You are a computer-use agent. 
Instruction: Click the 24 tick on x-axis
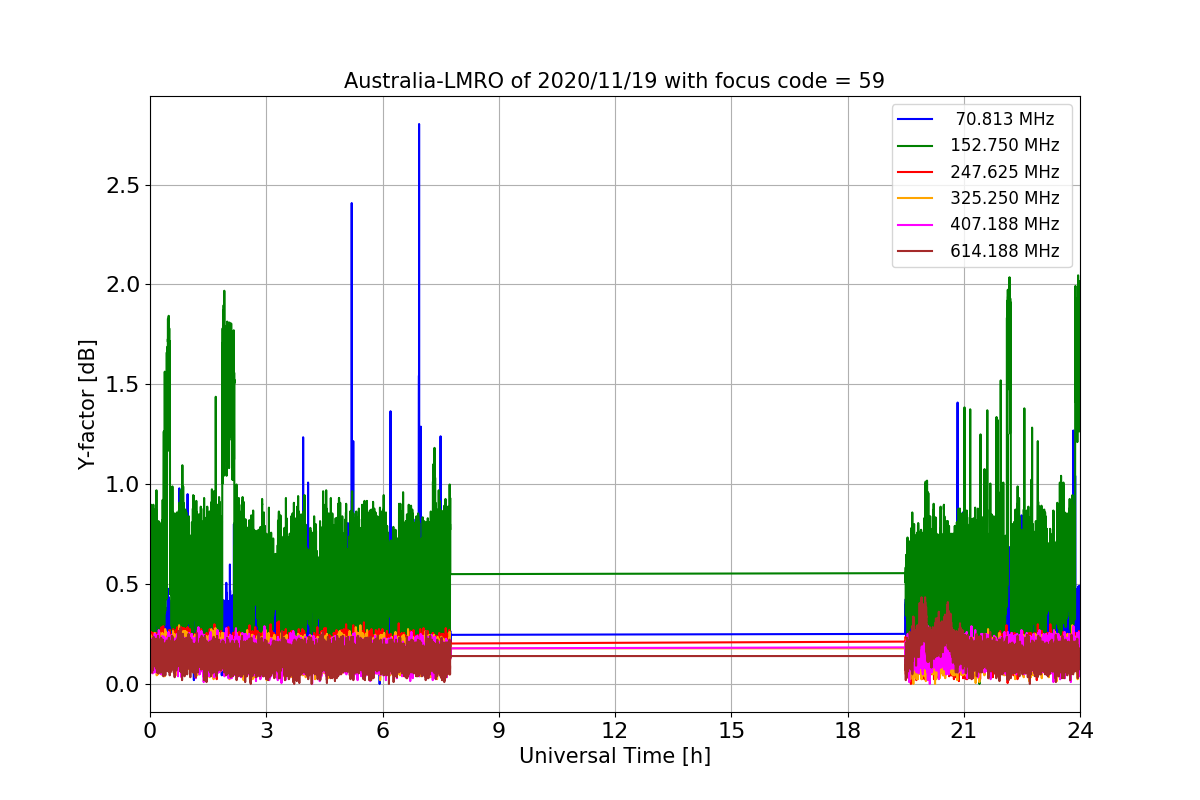(1080, 731)
